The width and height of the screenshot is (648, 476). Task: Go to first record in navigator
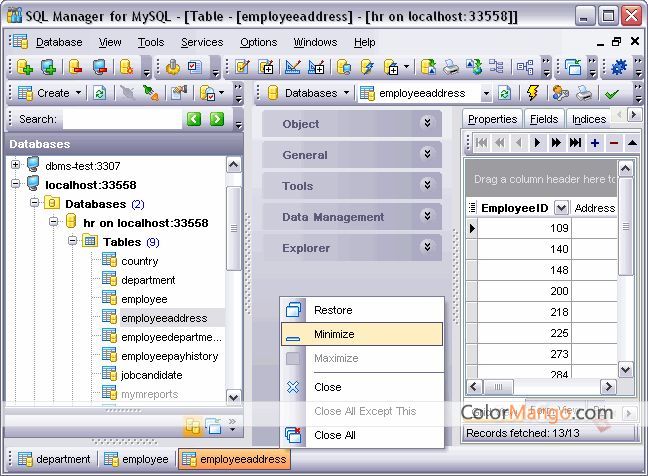tap(481, 143)
